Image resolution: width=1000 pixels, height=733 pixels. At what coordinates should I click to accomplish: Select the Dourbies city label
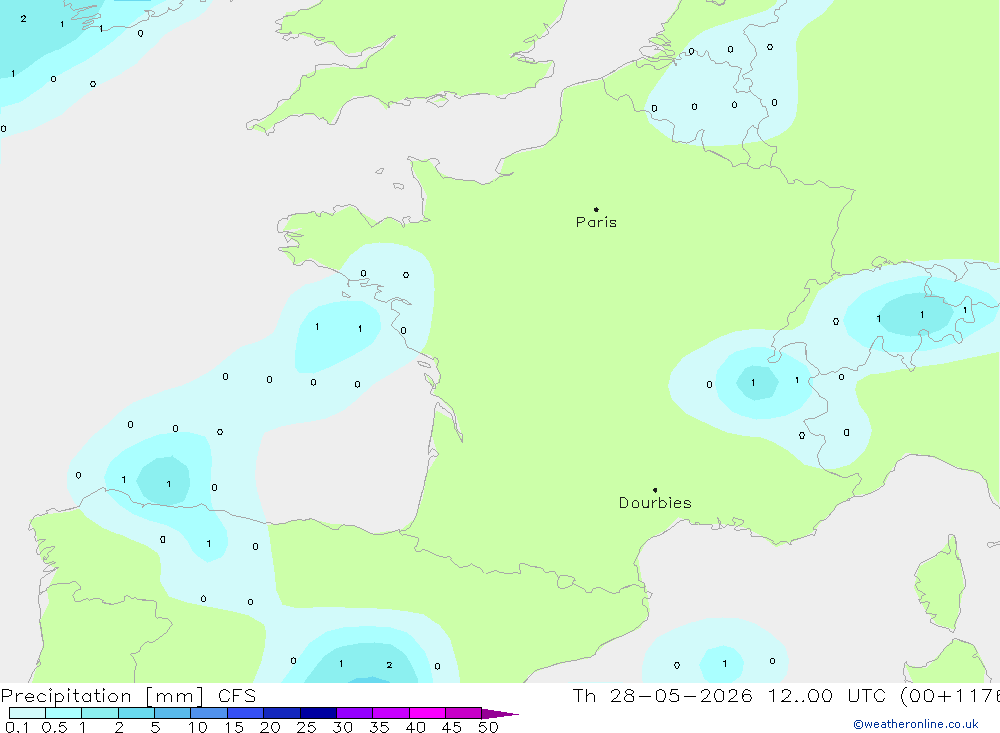tap(655, 503)
